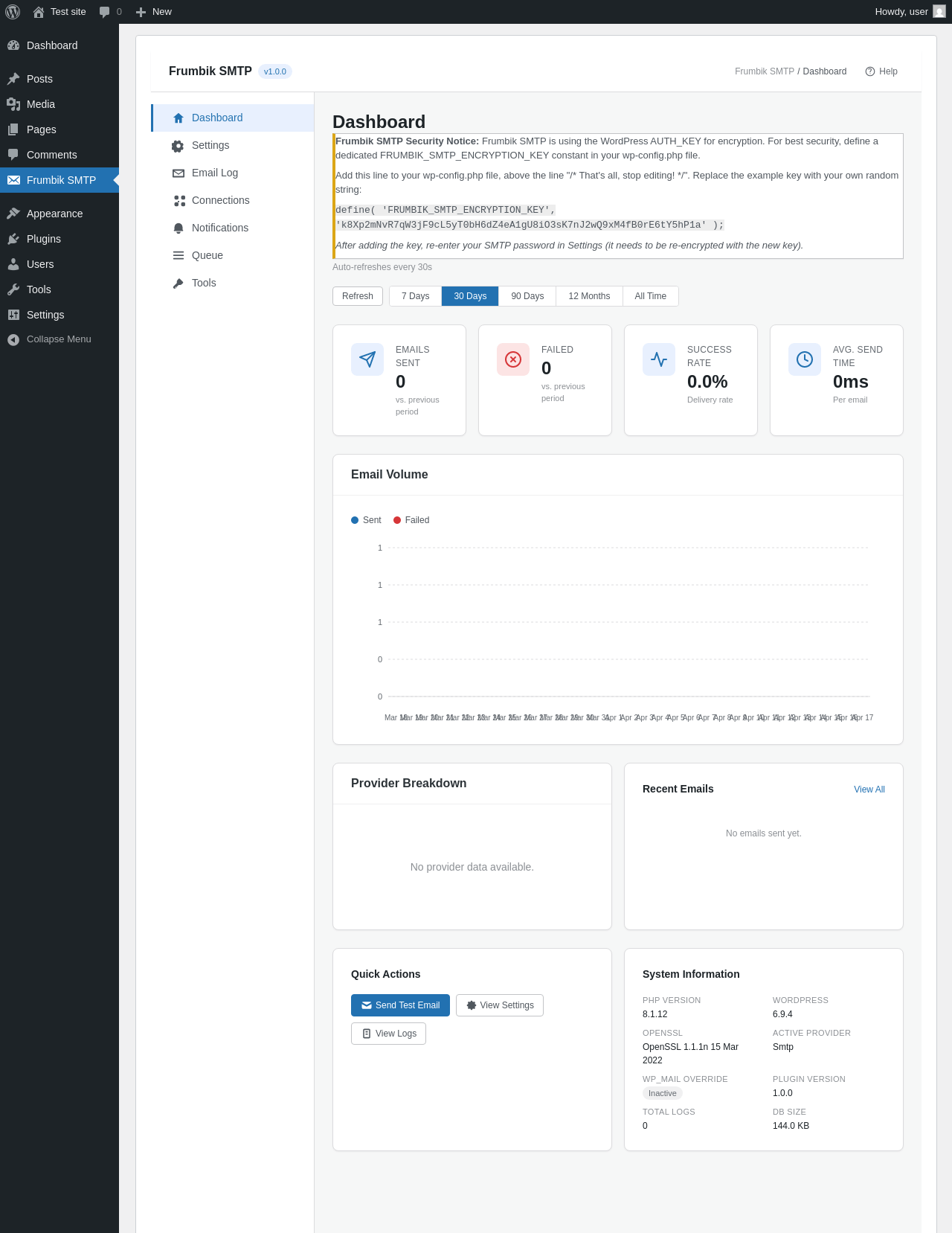Open View Logs quick action
952x1233 pixels.
tap(388, 1034)
